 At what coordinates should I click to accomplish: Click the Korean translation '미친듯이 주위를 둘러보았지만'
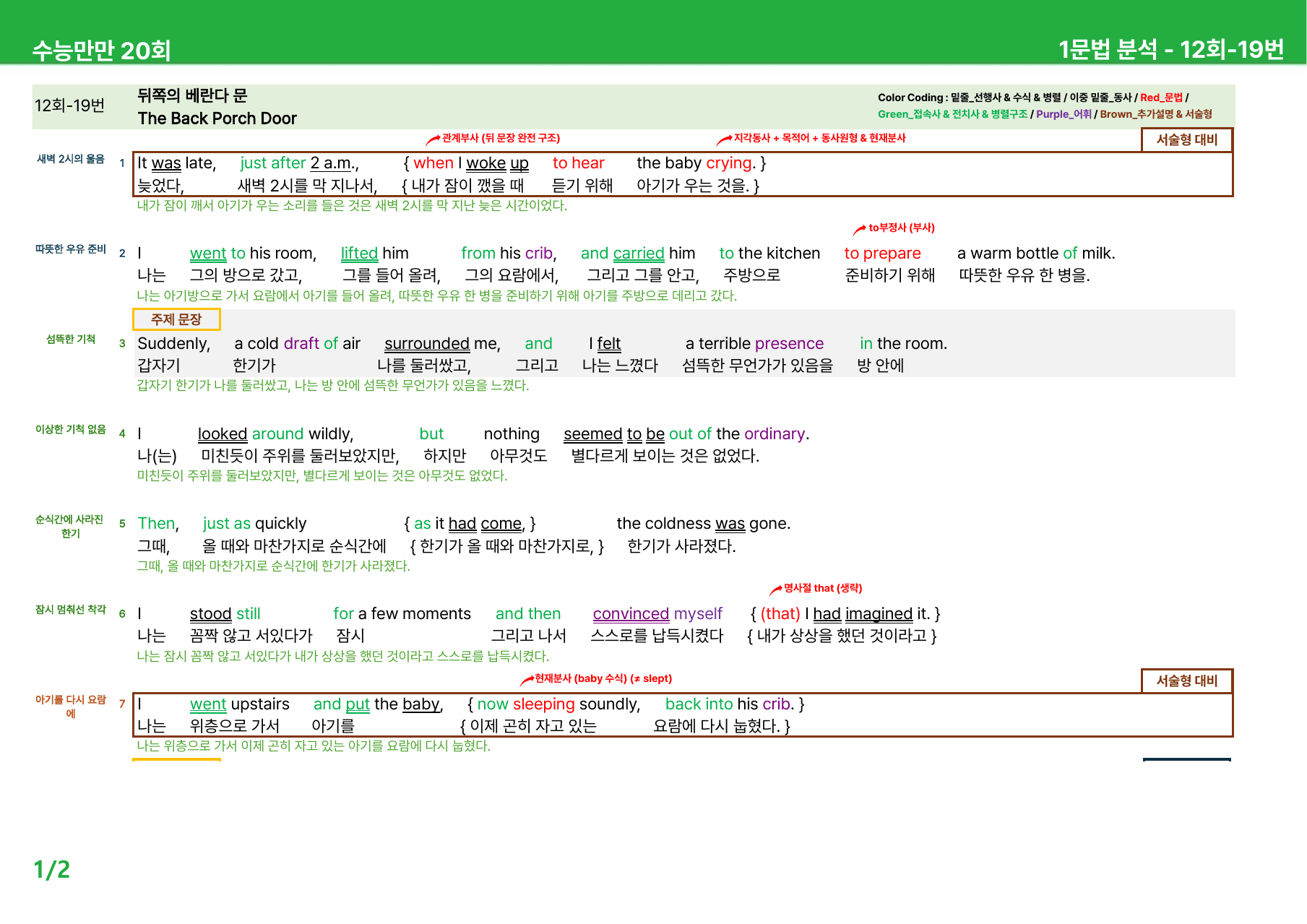click(x=322, y=476)
